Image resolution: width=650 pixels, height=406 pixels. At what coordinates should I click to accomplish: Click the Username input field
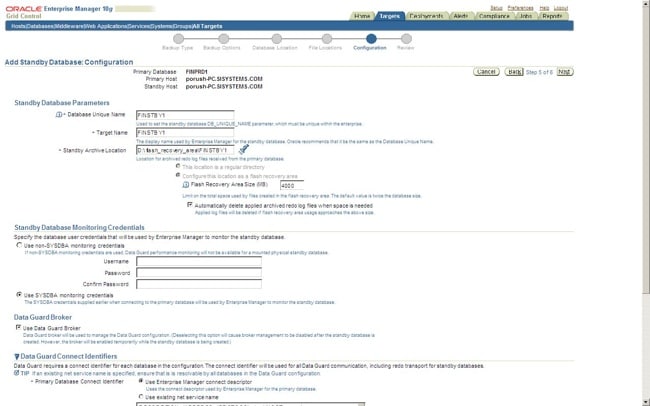pyautogui.click(x=199, y=261)
